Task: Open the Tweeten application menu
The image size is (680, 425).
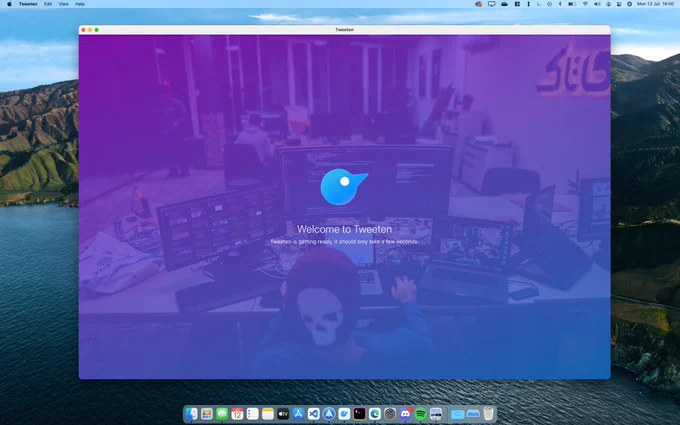Action: pos(28,4)
